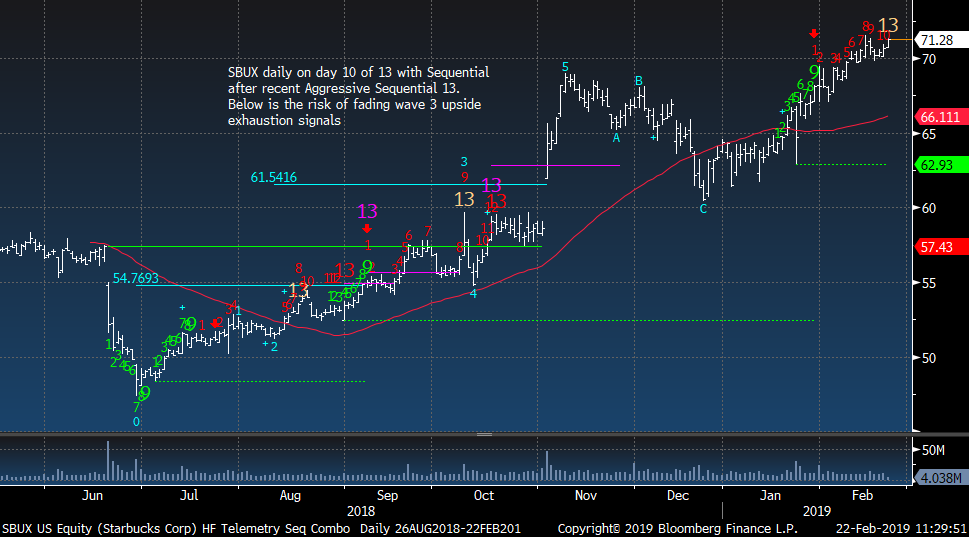Click the cyan wave 5 label
969x537 pixels.
[x=565, y=67]
